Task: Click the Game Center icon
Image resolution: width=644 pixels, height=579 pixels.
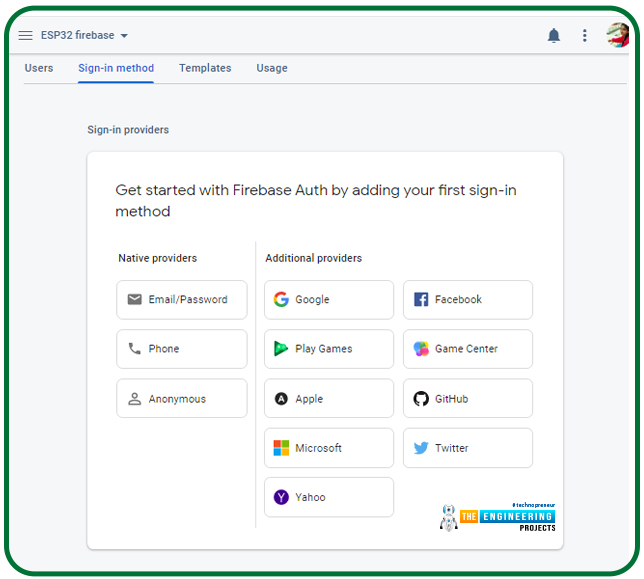Action: tap(421, 349)
